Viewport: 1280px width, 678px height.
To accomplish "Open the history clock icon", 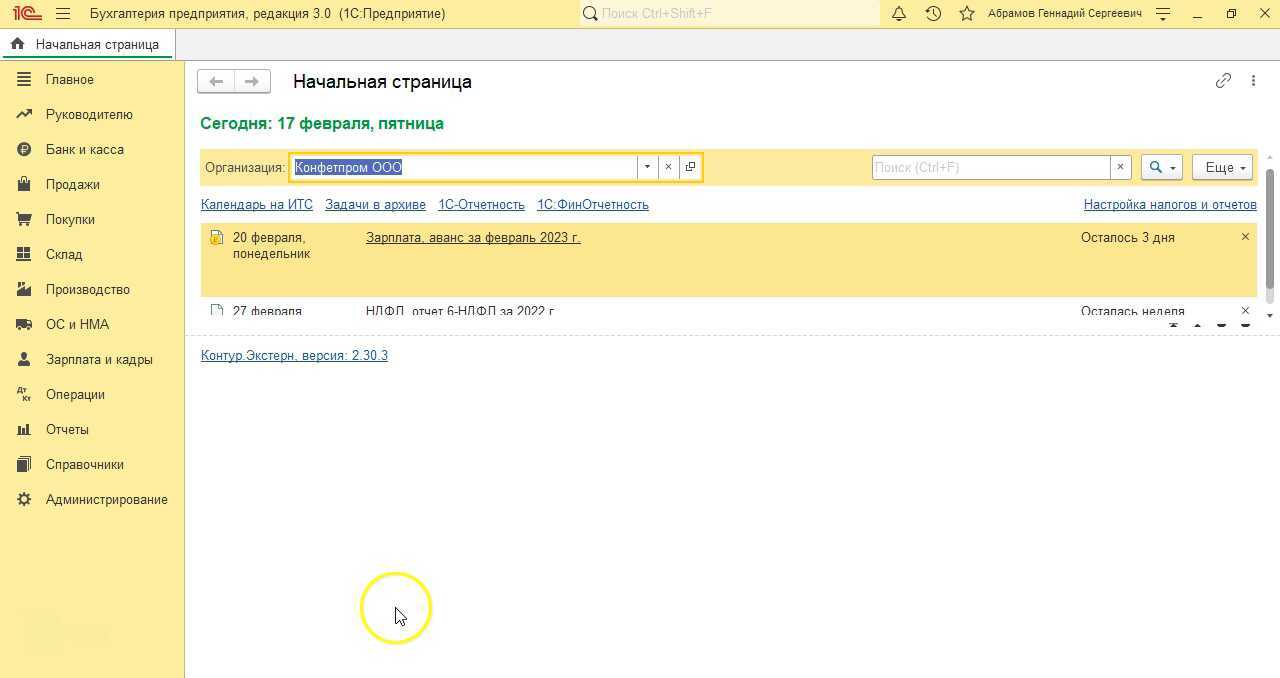I will [932, 14].
